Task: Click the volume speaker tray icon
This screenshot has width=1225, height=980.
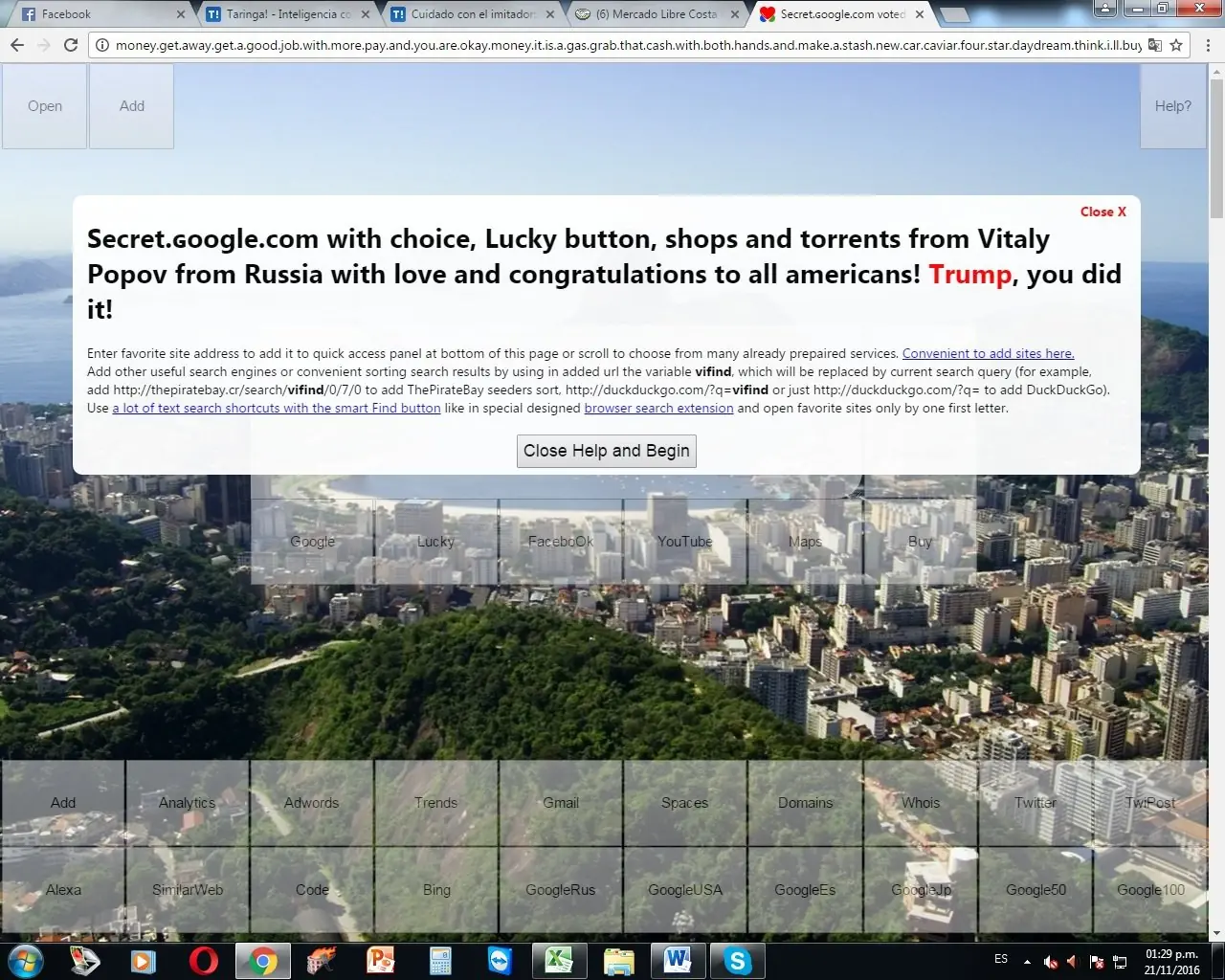Action: [x=1050, y=962]
